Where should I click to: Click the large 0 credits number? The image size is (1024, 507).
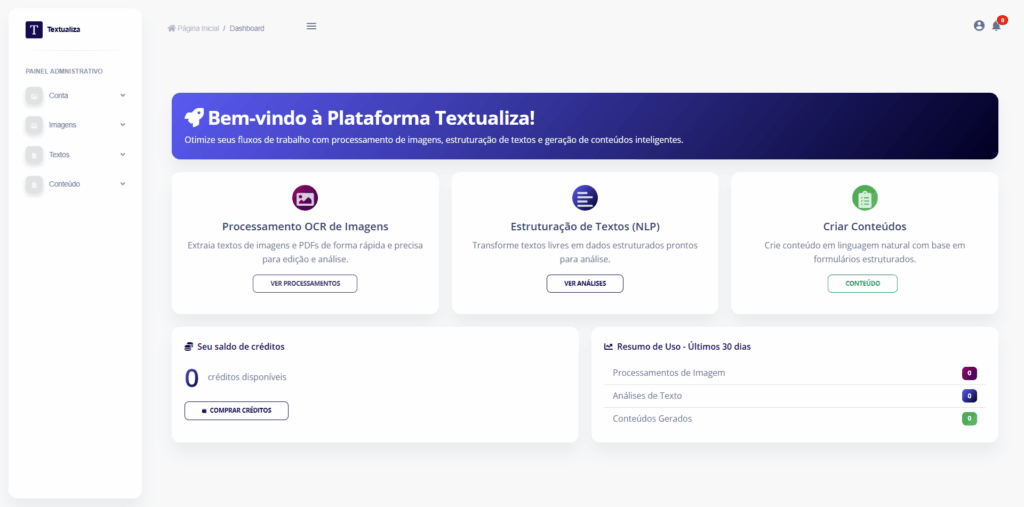tap(191, 378)
